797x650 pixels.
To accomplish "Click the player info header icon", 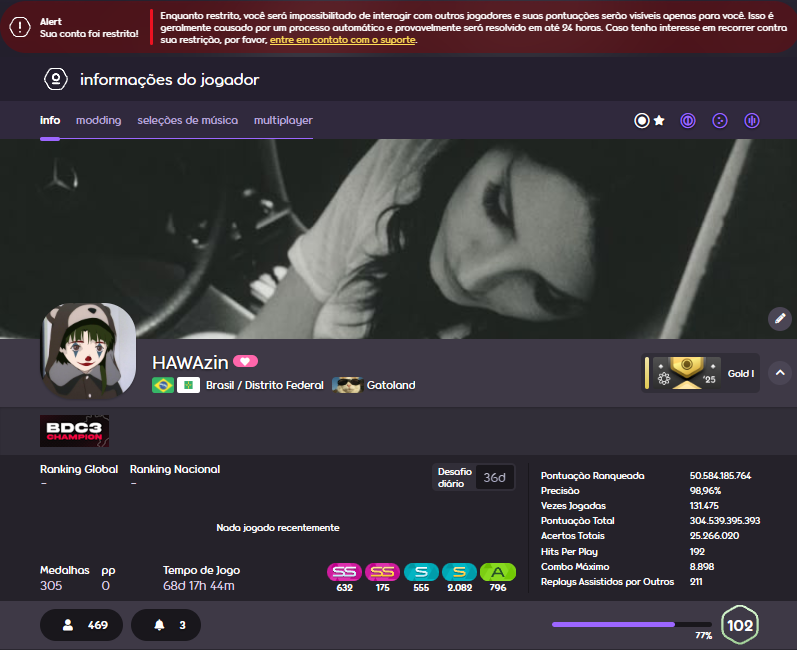I will click(56, 79).
